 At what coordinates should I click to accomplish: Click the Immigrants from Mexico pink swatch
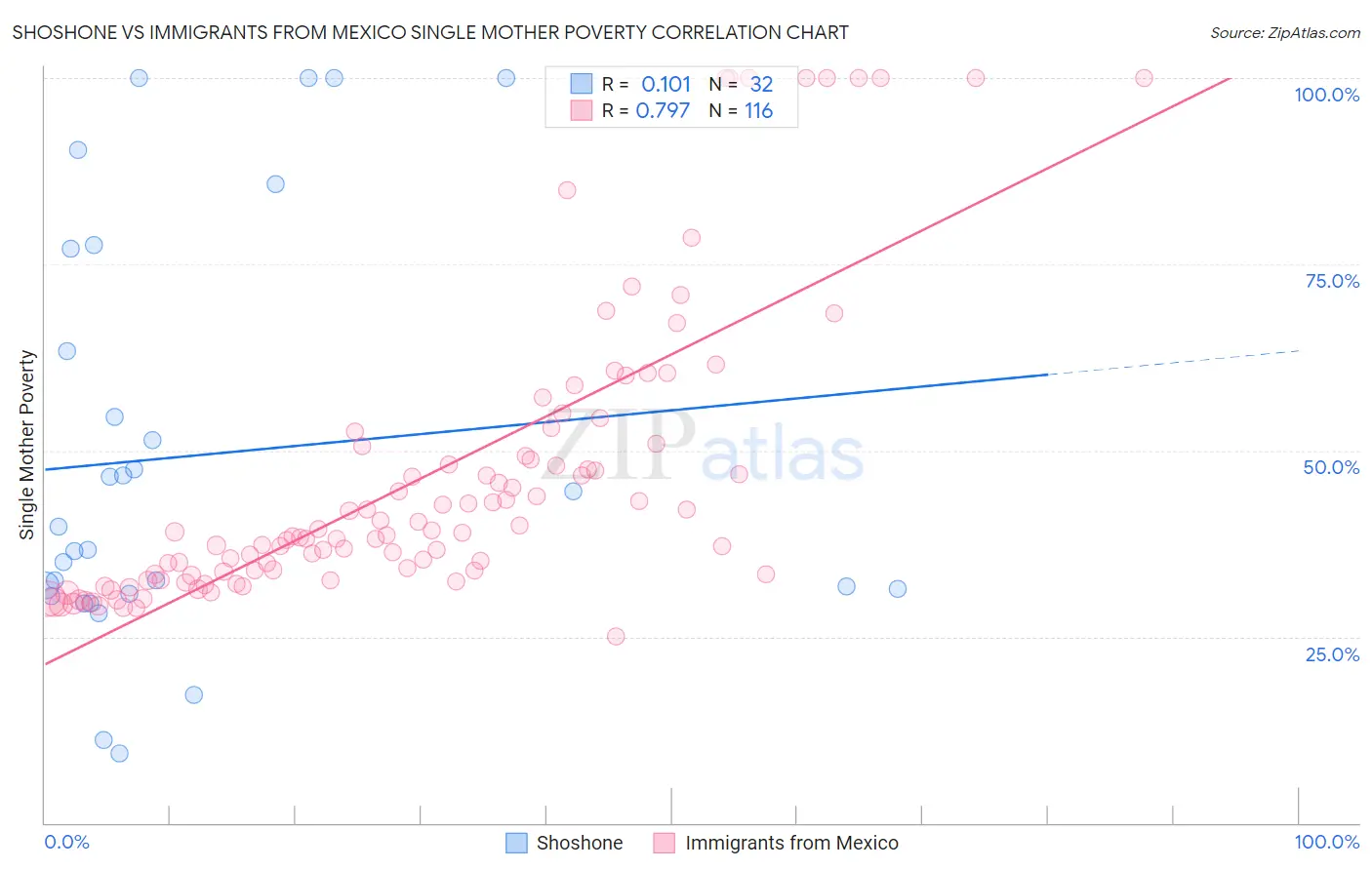tap(665, 843)
